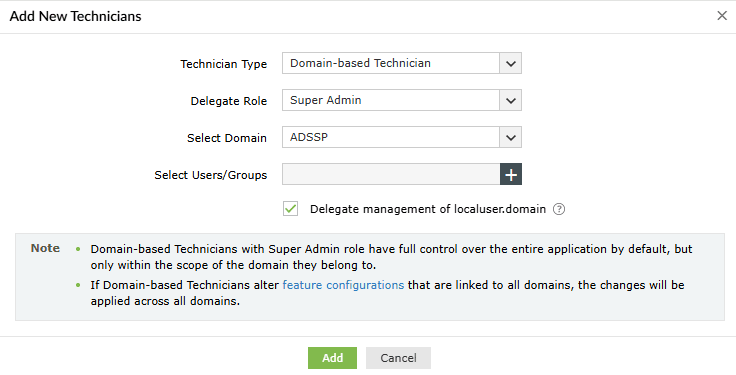Uncheck Delegate management of localuser.domain
The width and height of the screenshot is (736, 375).
pyautogui.click(x=291, y=209)
